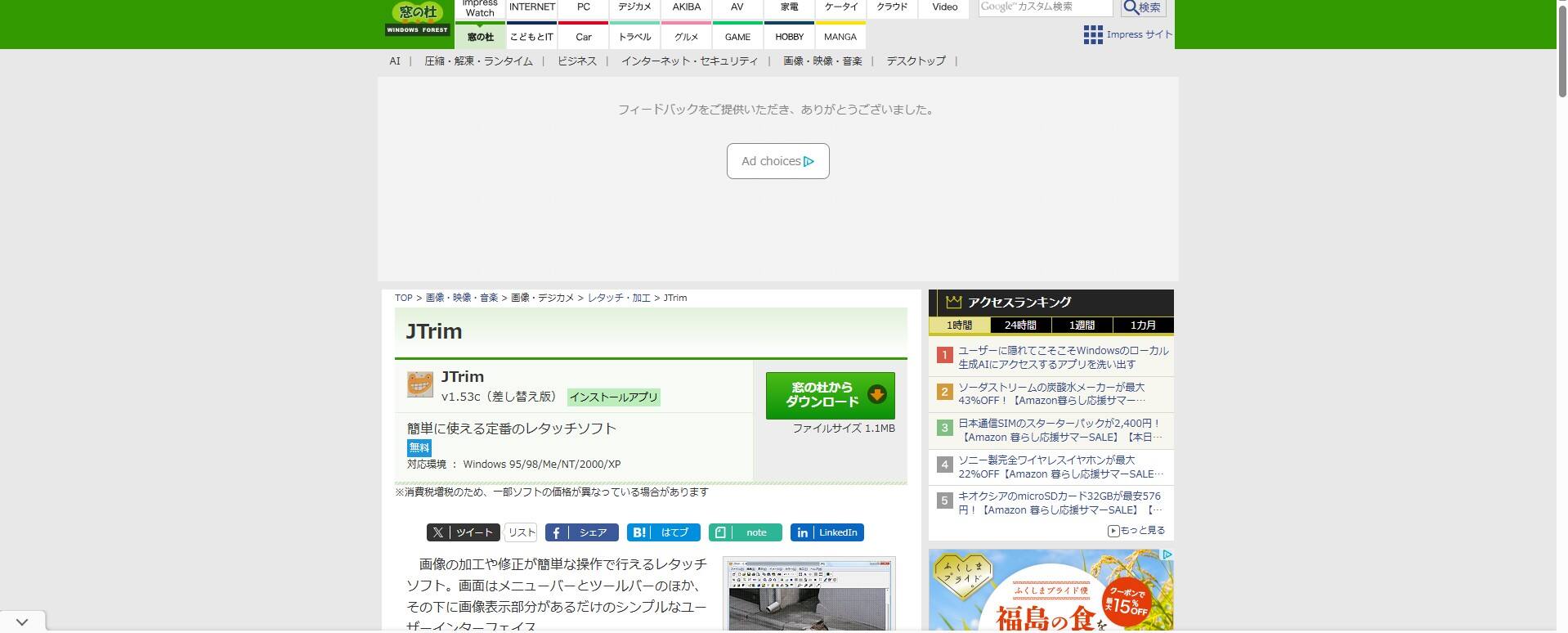This screenshot has height=633, width=1568.
Task: Open the 家電 tab
Action: click(x=789, y=10)
